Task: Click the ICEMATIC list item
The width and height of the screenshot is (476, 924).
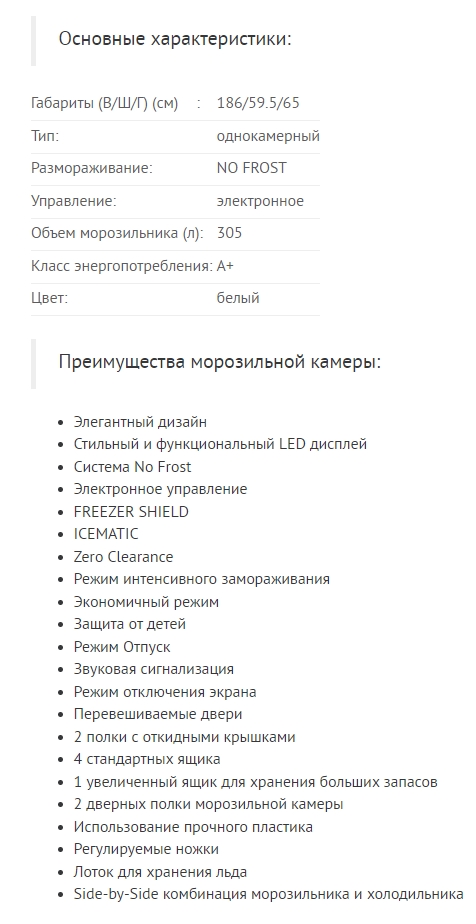Action: tap(106, 534)
